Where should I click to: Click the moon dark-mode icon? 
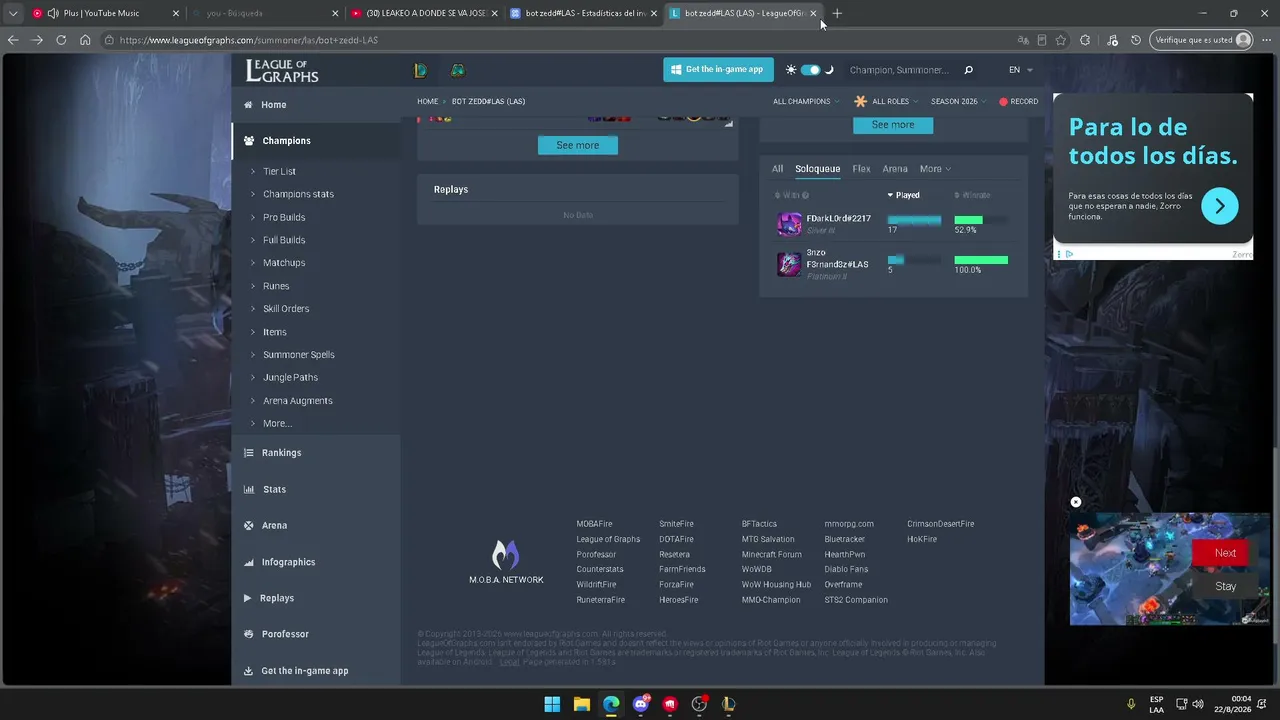point(829,70)
